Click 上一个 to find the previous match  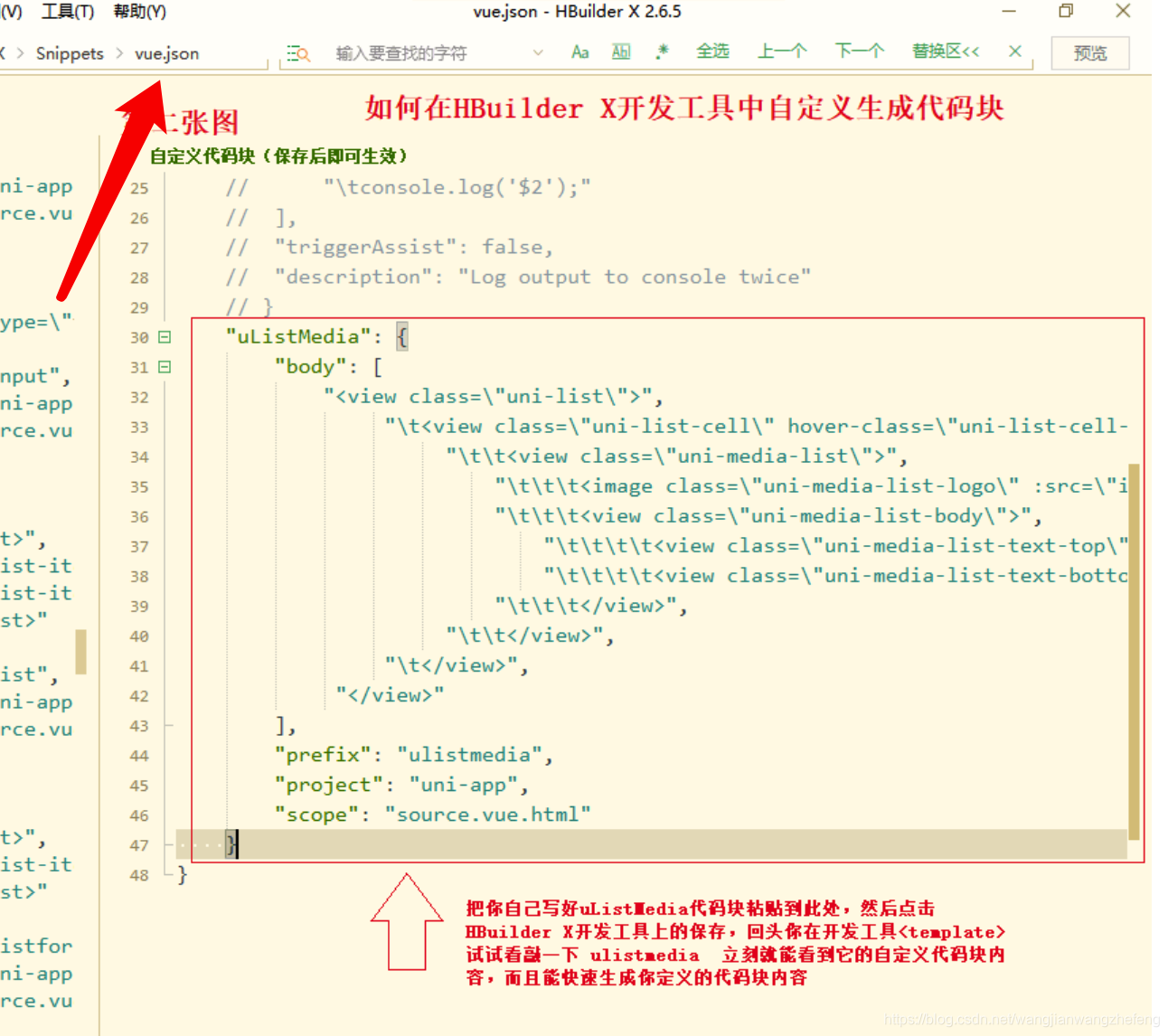[x=781, y=52]
